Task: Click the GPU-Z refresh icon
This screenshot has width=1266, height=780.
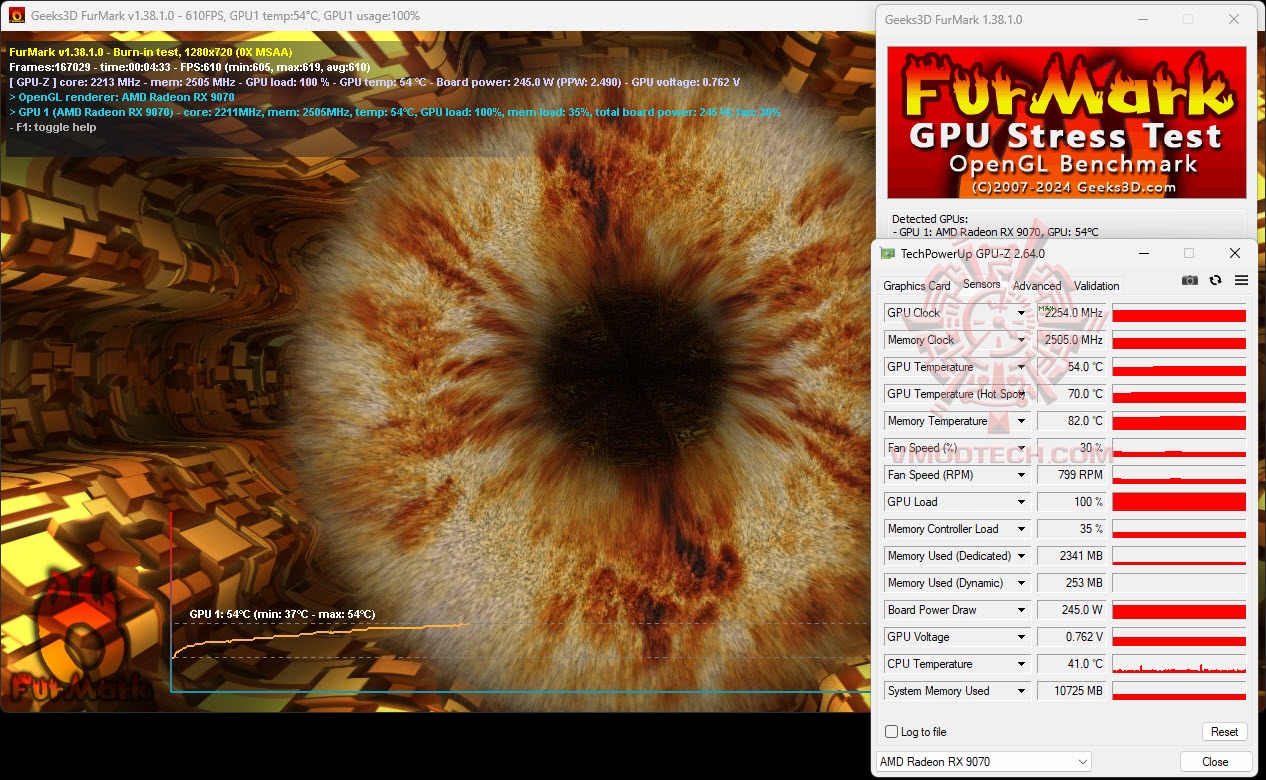Action: [x=1215, y=281]
